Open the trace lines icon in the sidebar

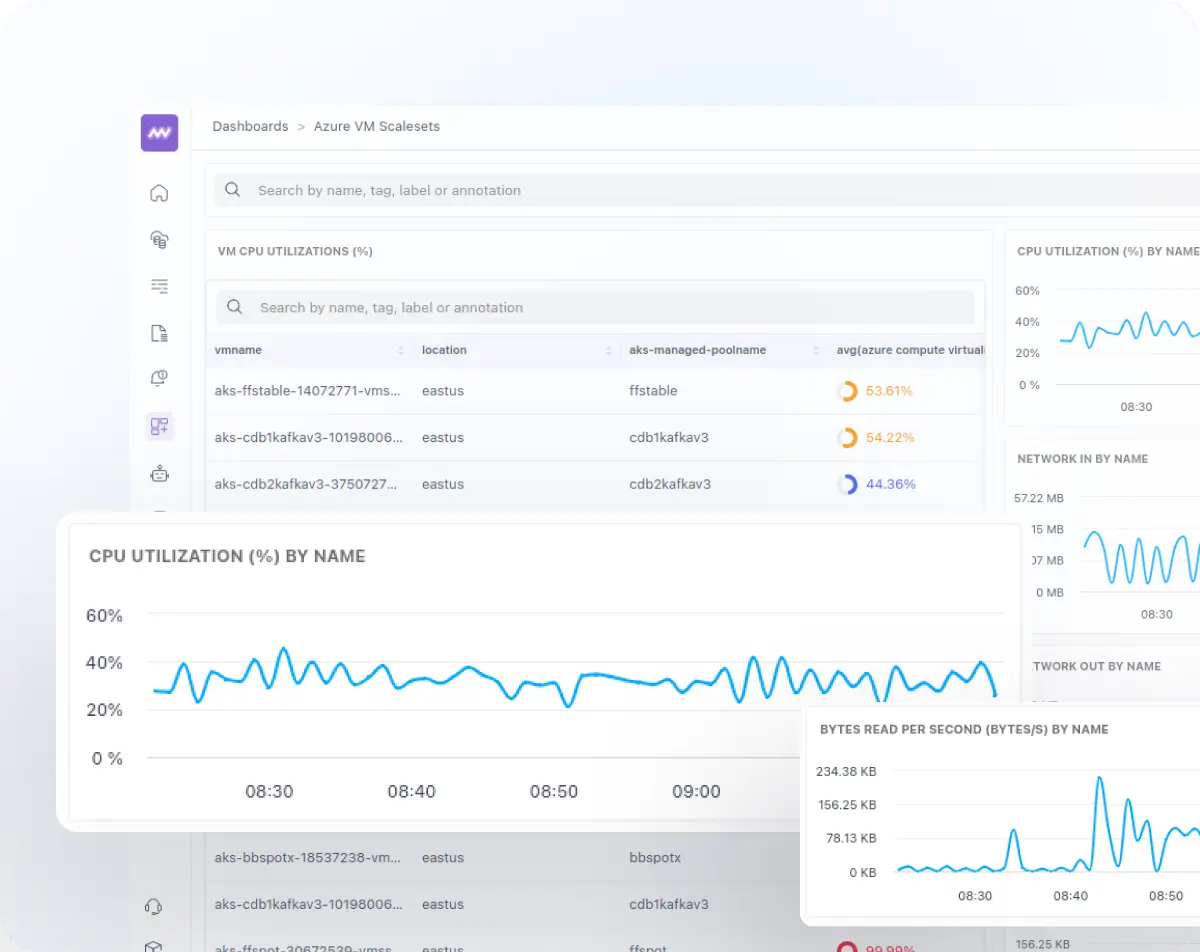click(159, 287)
